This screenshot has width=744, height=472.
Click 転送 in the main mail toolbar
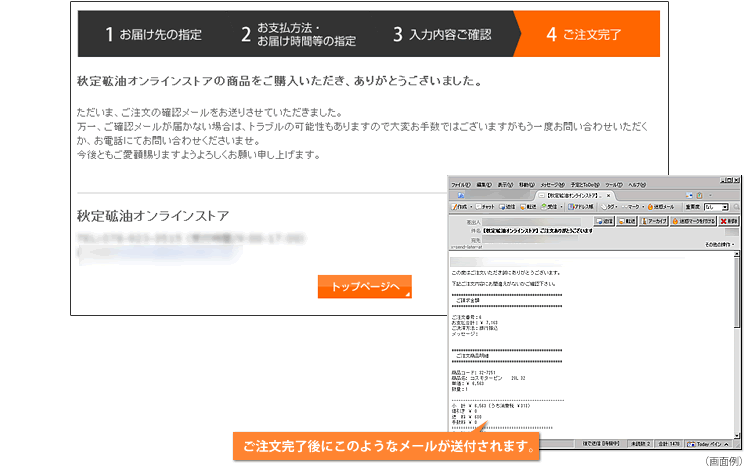point(528,207)
